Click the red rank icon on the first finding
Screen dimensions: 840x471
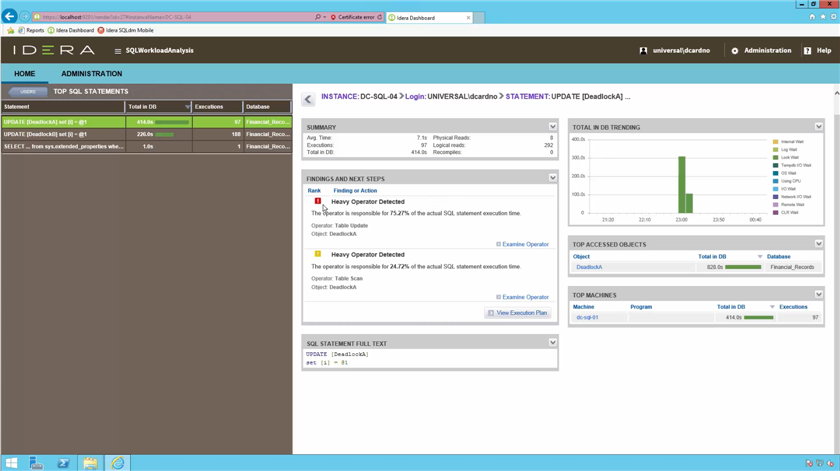(x=318, y=201)
